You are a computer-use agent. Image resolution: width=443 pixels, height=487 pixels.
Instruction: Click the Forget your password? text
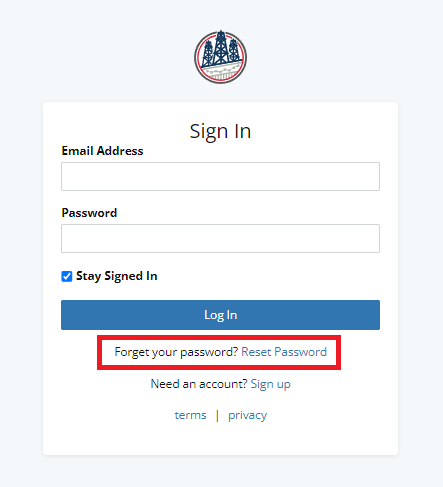176,352
